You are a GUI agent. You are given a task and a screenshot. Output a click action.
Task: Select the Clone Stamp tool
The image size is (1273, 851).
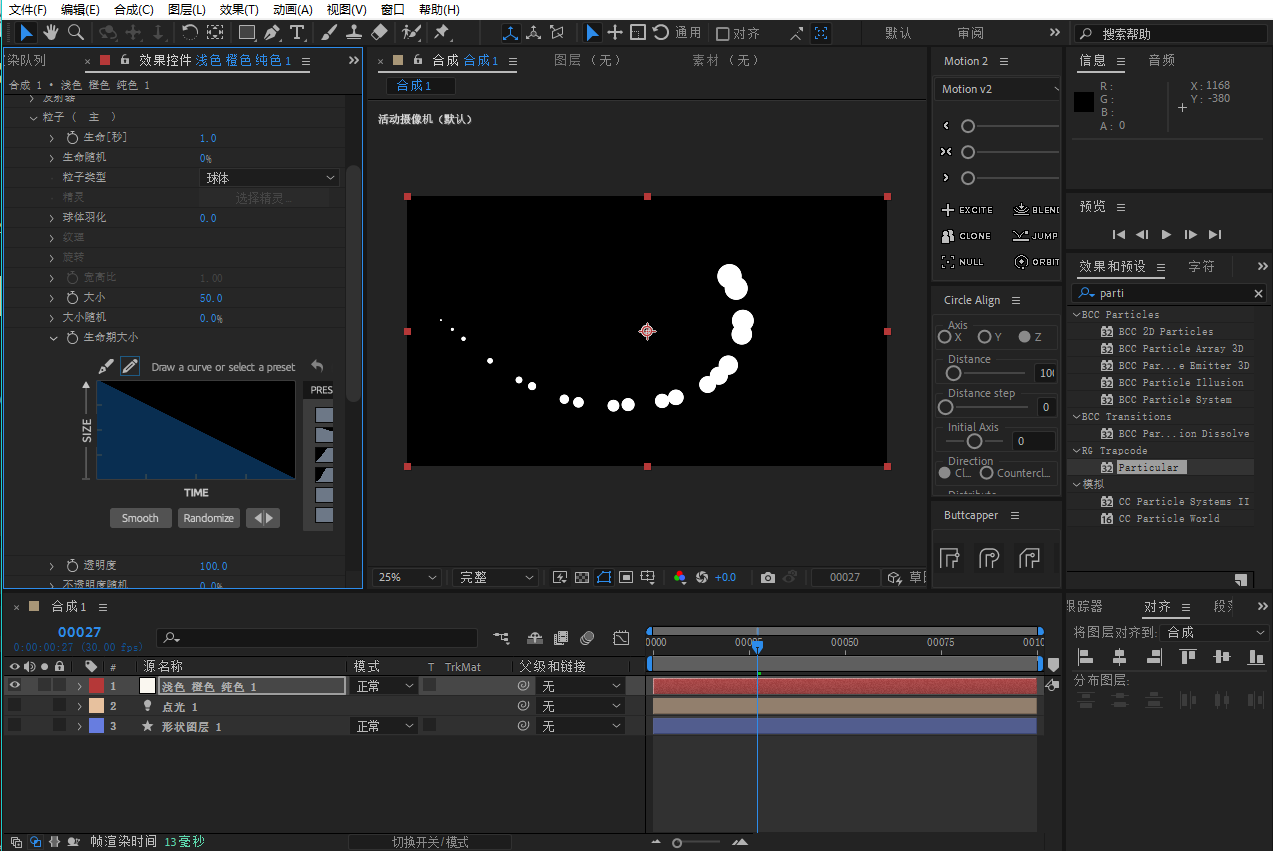pyautogui.click(x=353, y=33)
